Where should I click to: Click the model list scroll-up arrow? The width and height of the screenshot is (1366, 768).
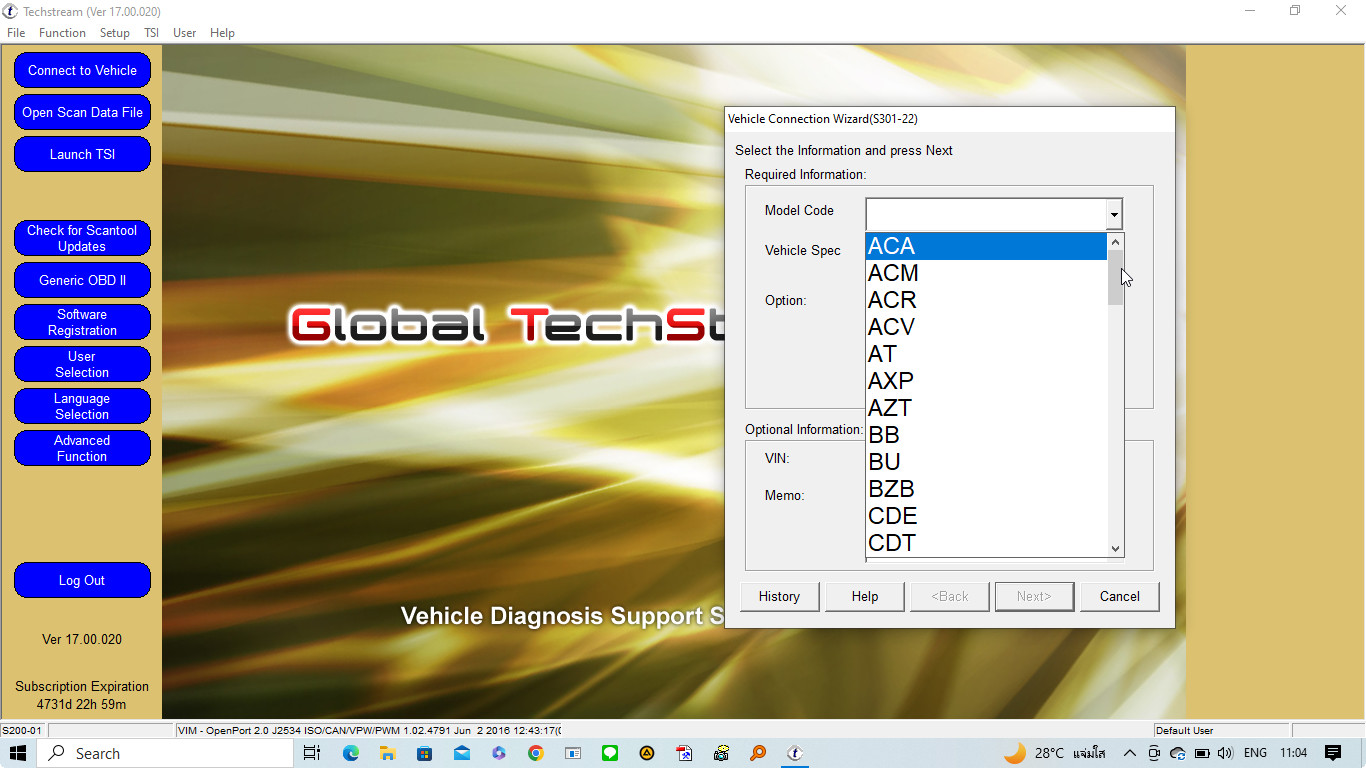[x=1116, y=241]
